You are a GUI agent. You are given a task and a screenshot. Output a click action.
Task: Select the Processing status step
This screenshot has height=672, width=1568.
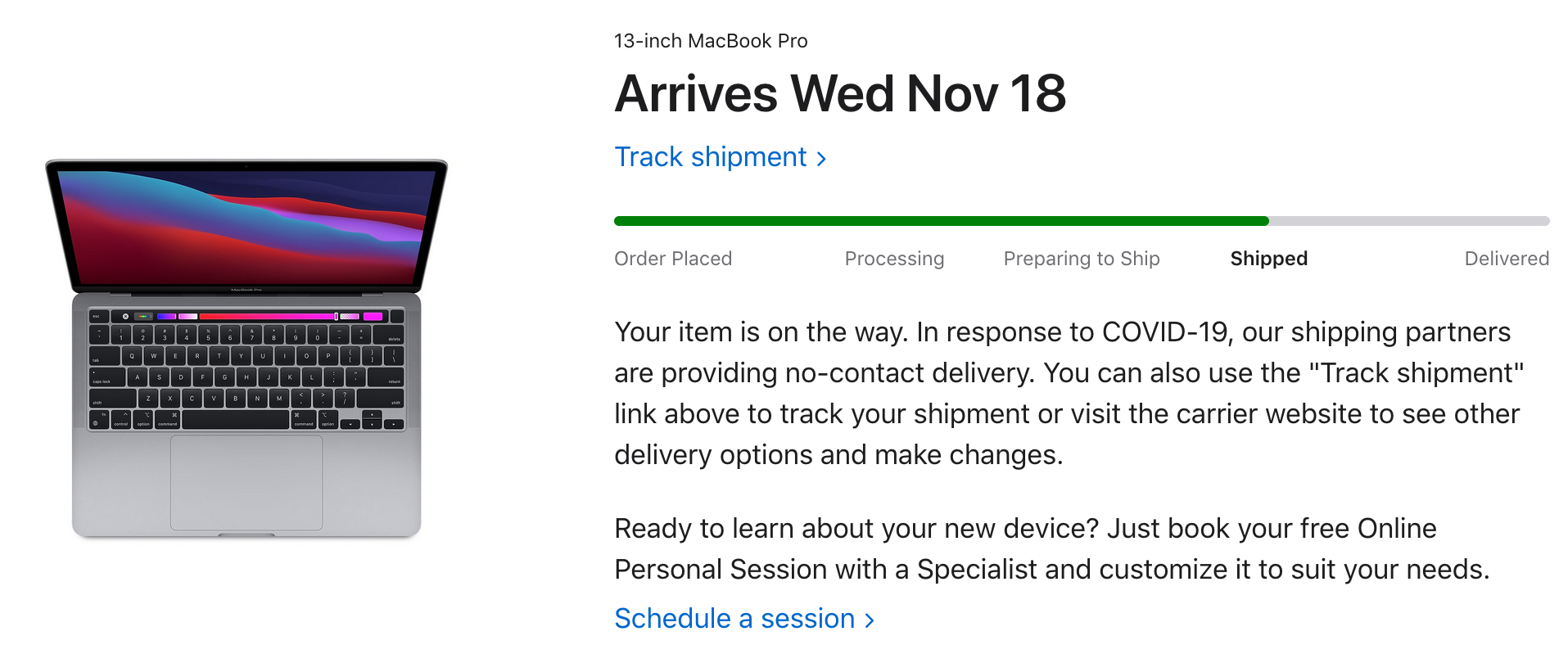pyautogui.click(x=893, y=259)
